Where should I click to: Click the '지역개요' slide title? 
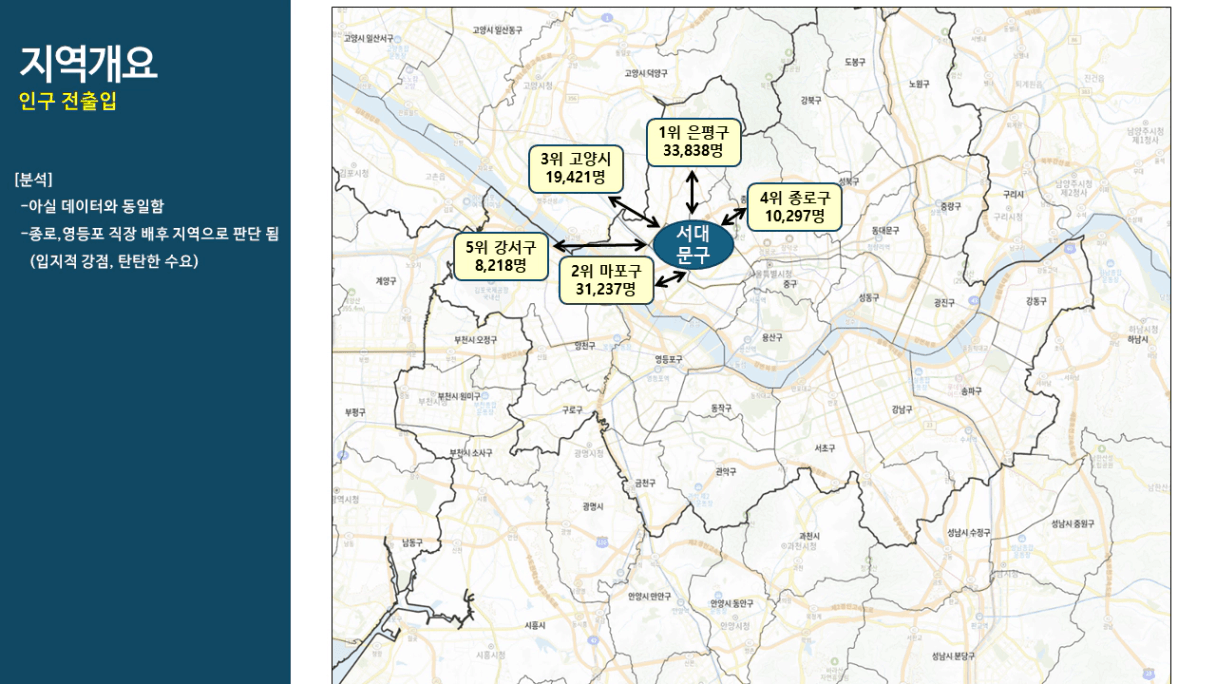pos(88,63)
